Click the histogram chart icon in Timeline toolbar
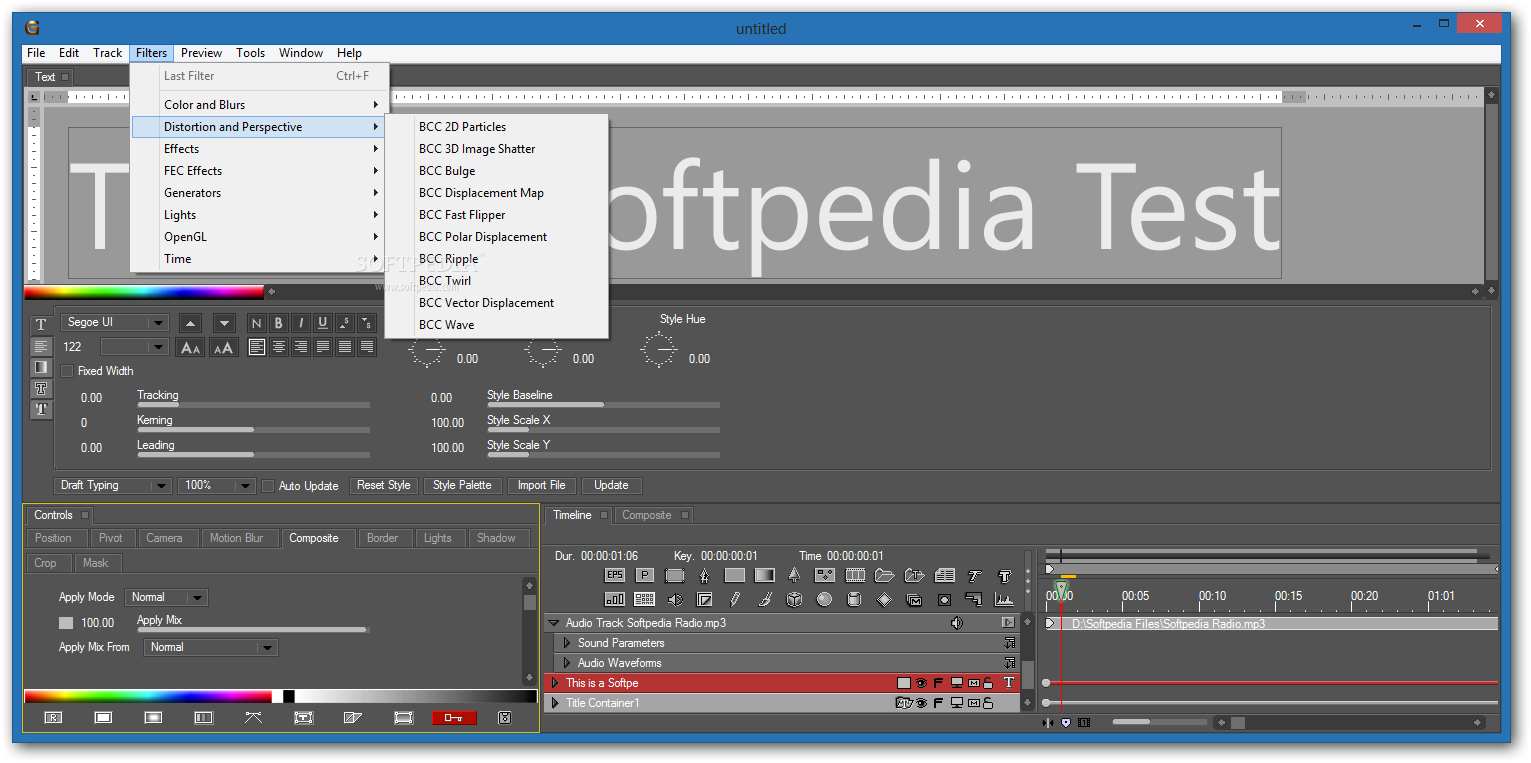 [1004, 599]
